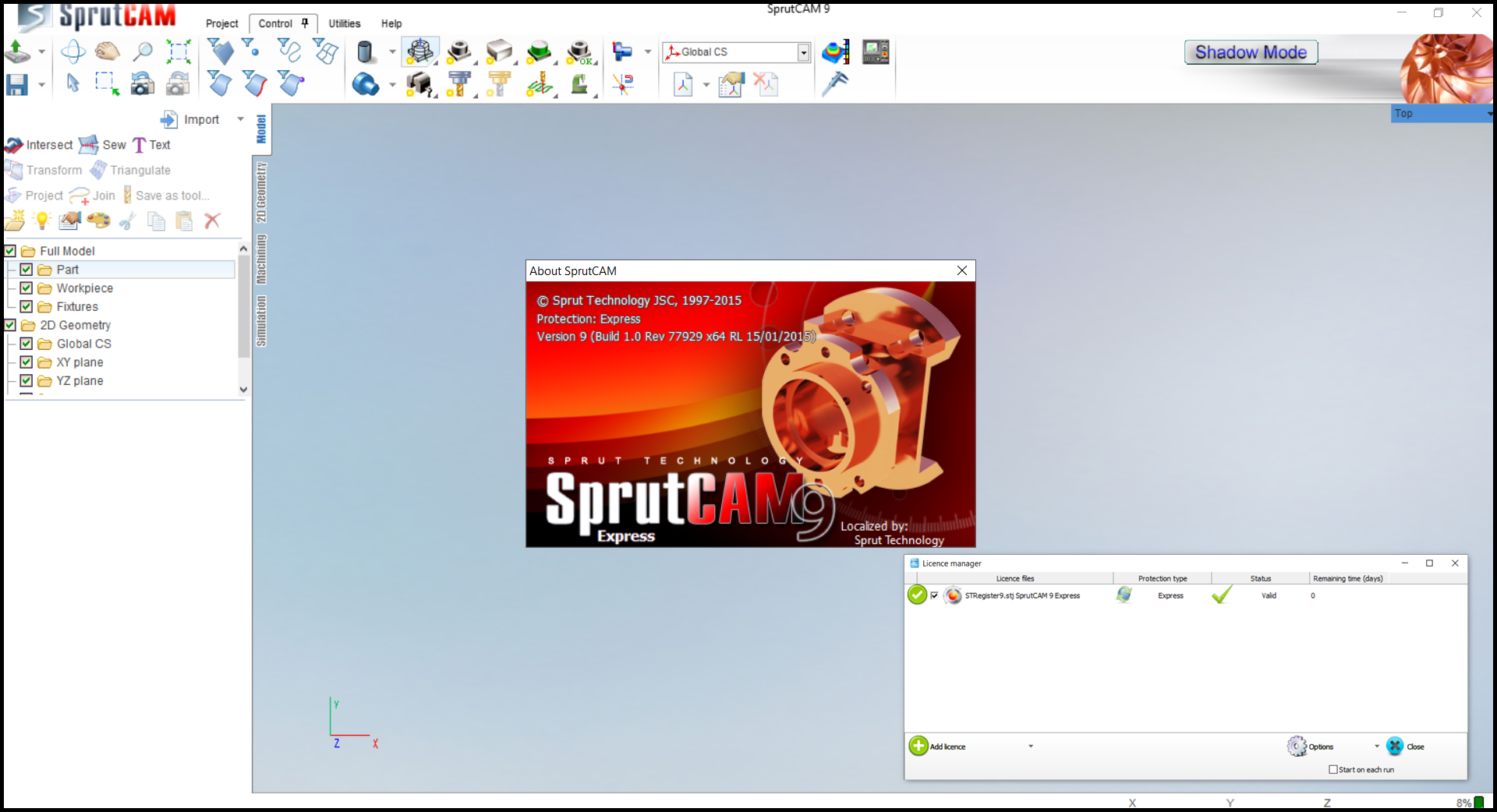
Task: Save project with the floppy disk icon
Action: click(x=17, y=84)
